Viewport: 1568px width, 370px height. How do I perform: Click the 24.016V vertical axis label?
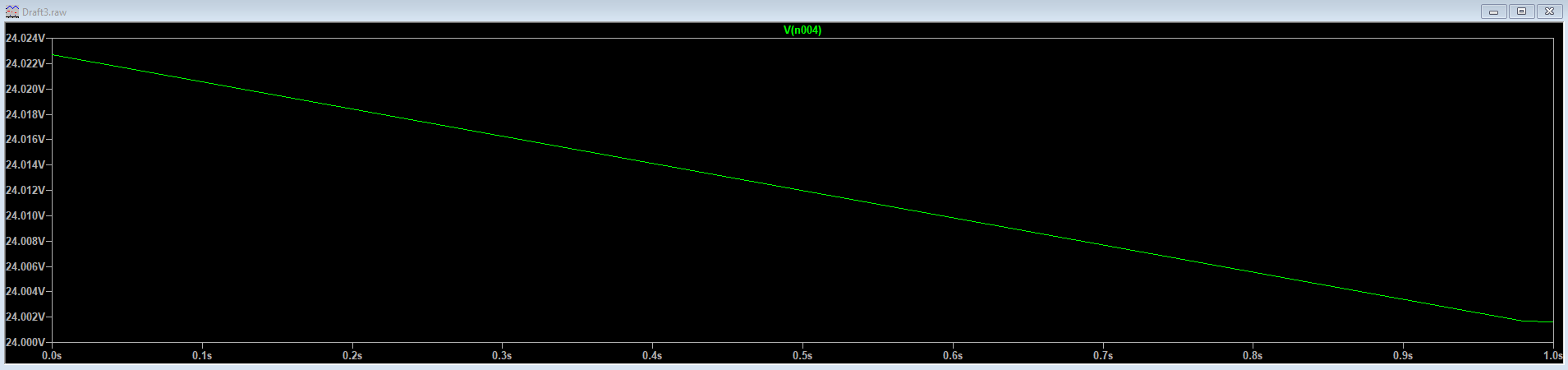click(24, 139)
